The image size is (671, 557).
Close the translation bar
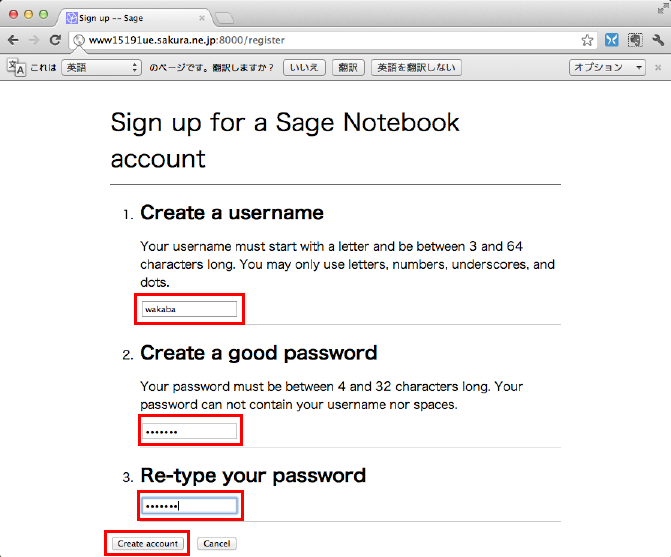658,67
